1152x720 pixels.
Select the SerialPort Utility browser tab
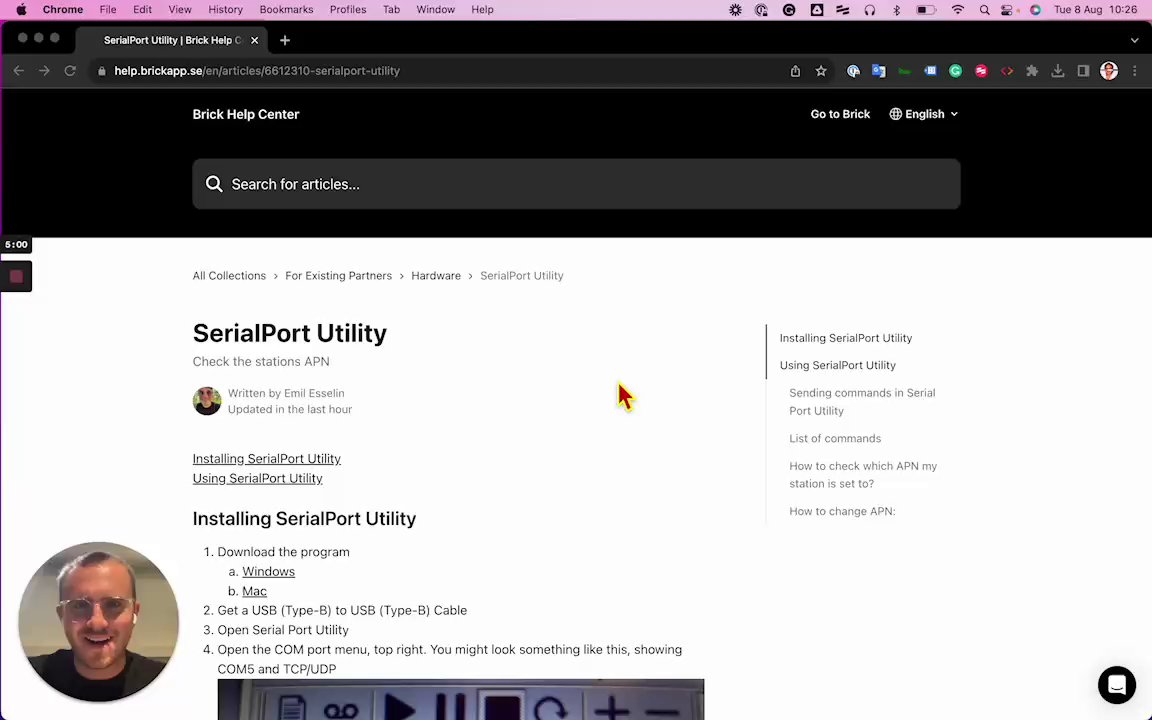(170, 40)
